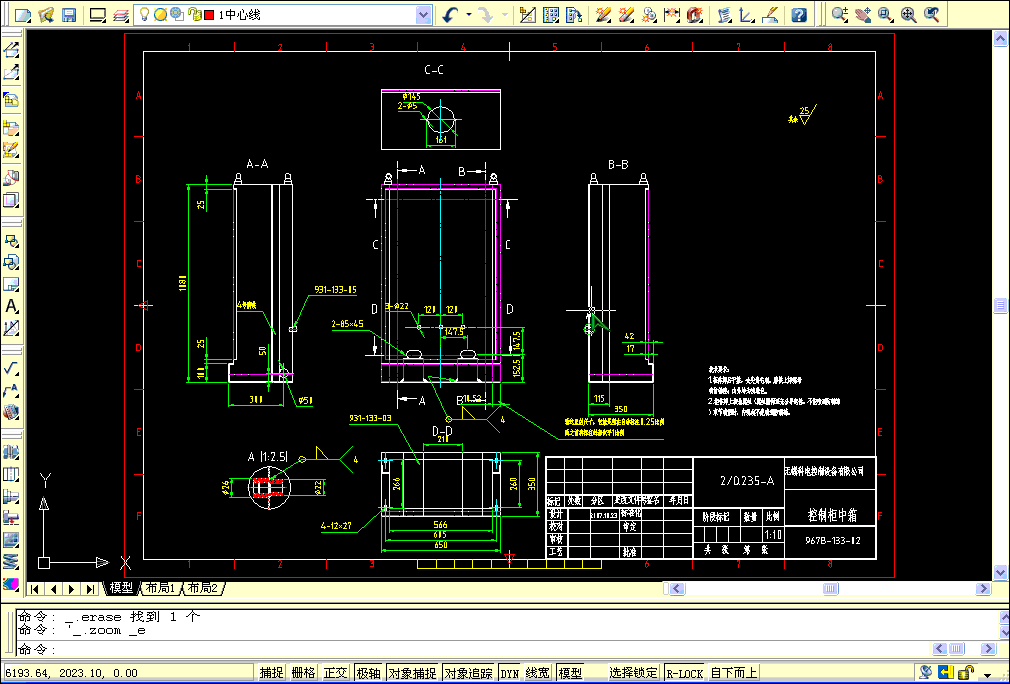Open the layer dropdown arrow
This screenshot has width=1010, height=684.
(x=423, y=15)
